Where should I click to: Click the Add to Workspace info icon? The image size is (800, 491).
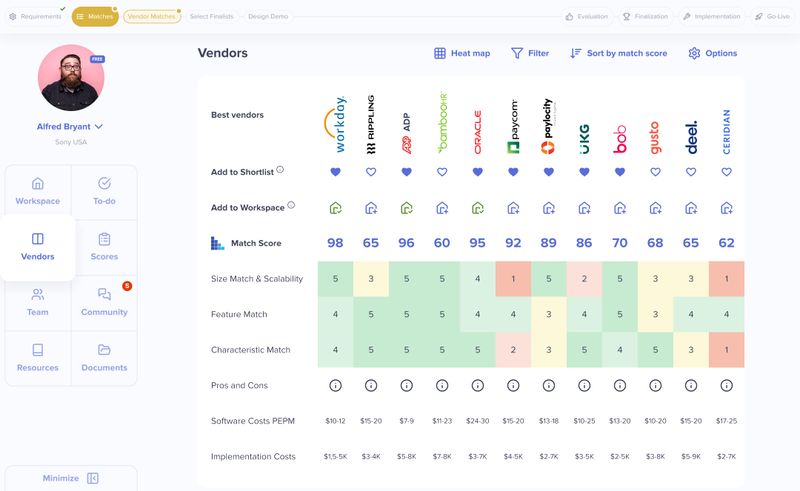(291, 205)
